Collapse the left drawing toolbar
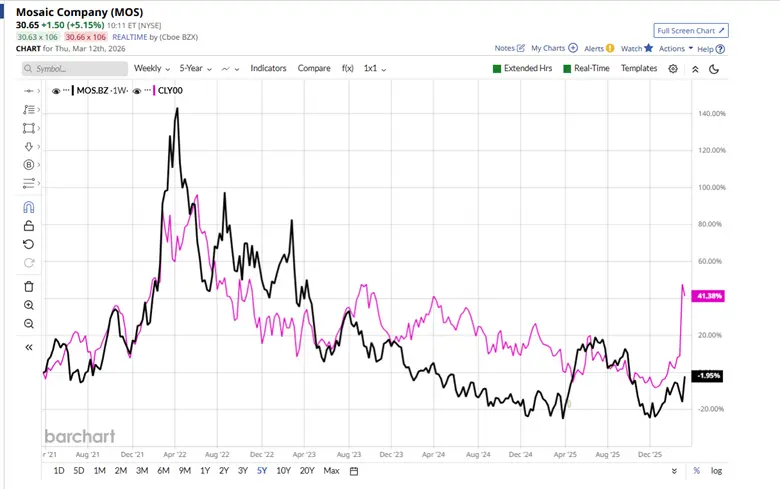The image size is (780, 489). tap(29, 347)
